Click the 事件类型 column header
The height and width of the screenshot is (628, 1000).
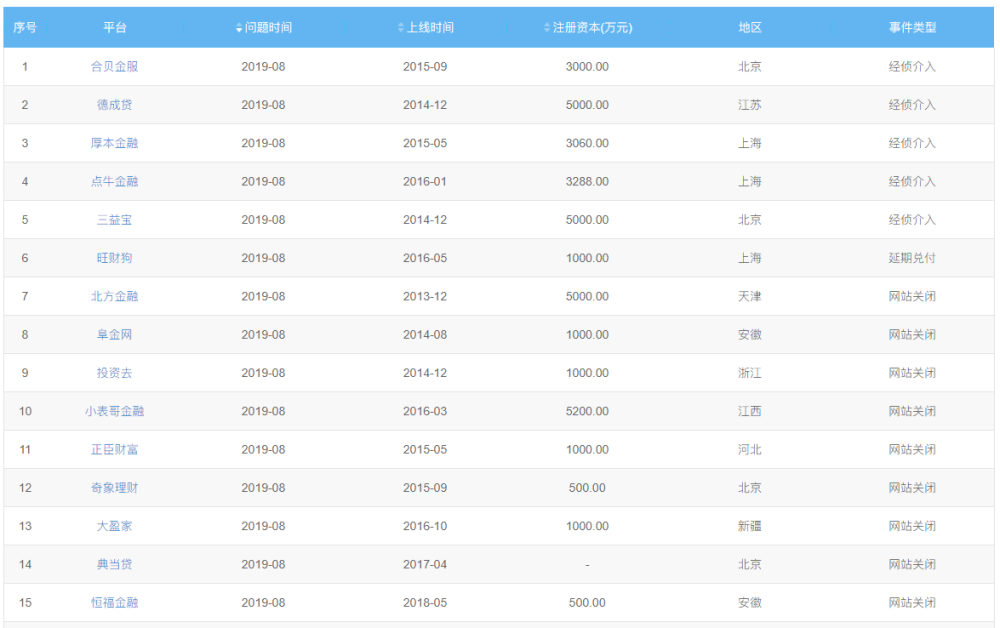click(x=913, y=27)
